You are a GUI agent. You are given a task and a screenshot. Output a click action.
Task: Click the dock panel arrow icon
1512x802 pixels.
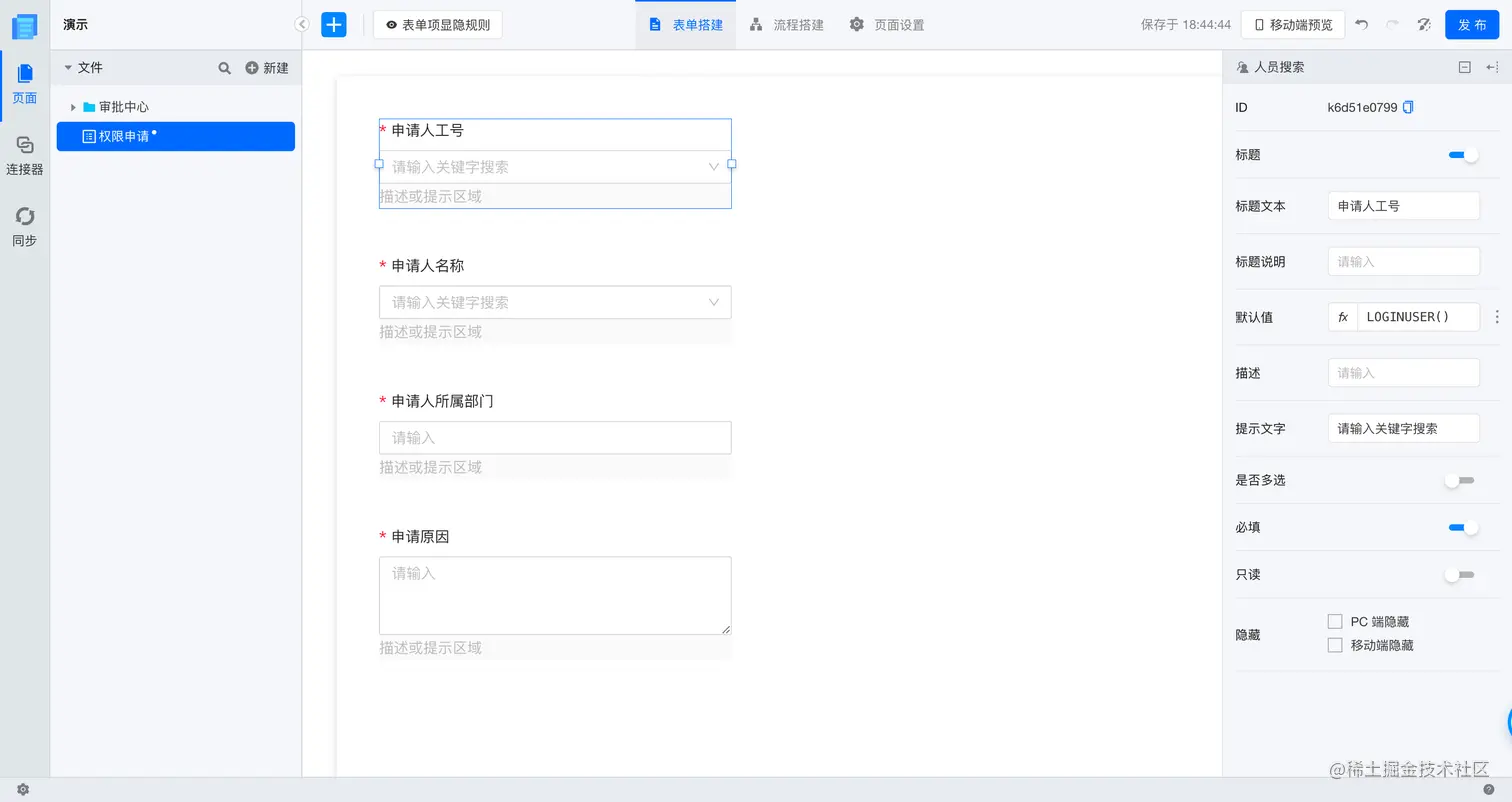click(1492, 67)
